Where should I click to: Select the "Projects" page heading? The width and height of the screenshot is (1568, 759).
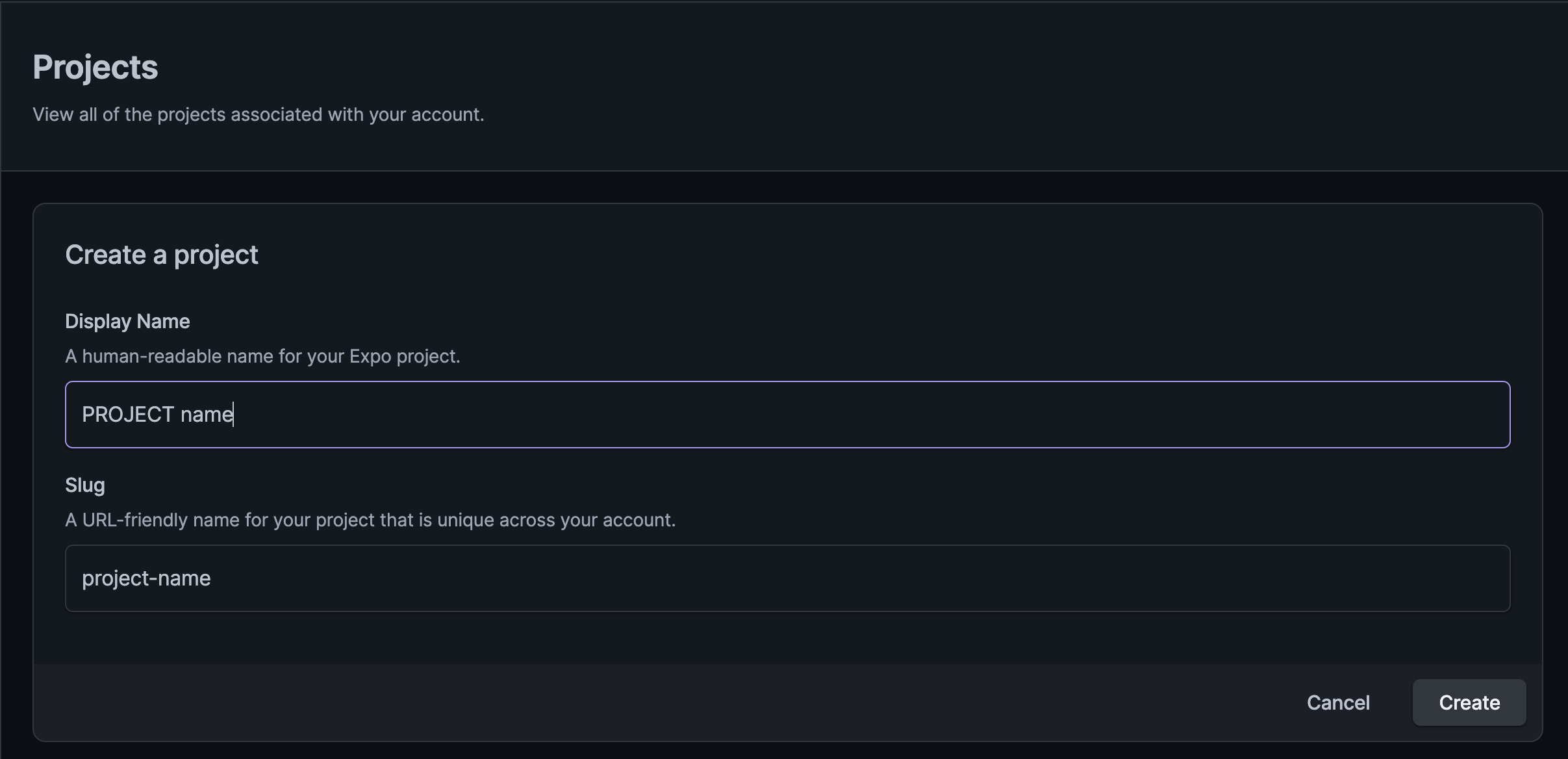tap(95, 67)
